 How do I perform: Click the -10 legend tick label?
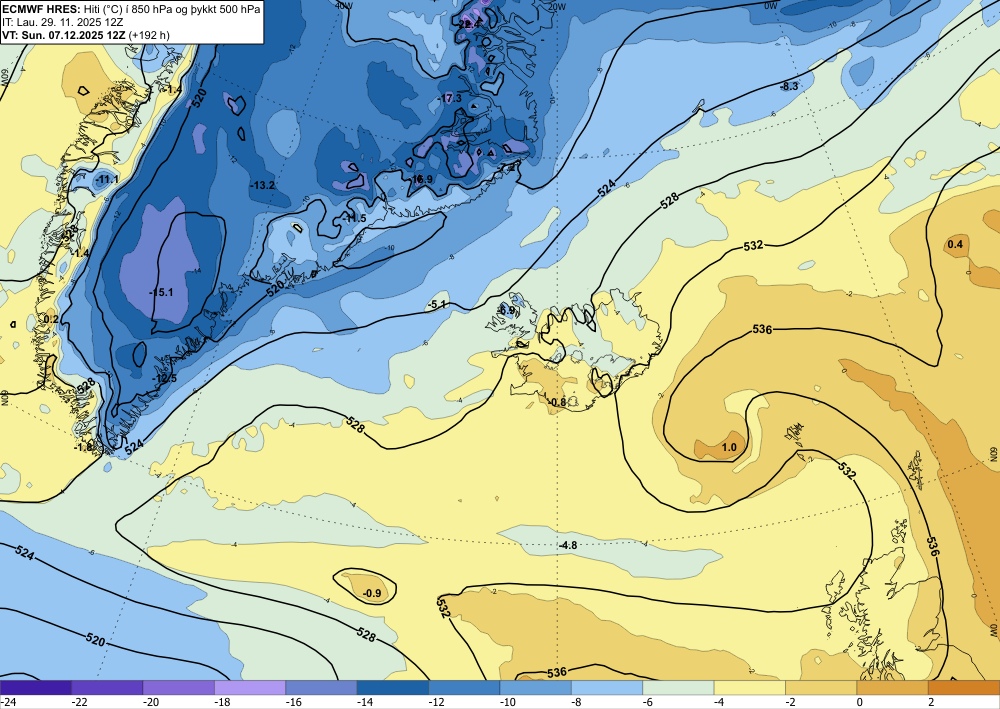pos(507,702)
